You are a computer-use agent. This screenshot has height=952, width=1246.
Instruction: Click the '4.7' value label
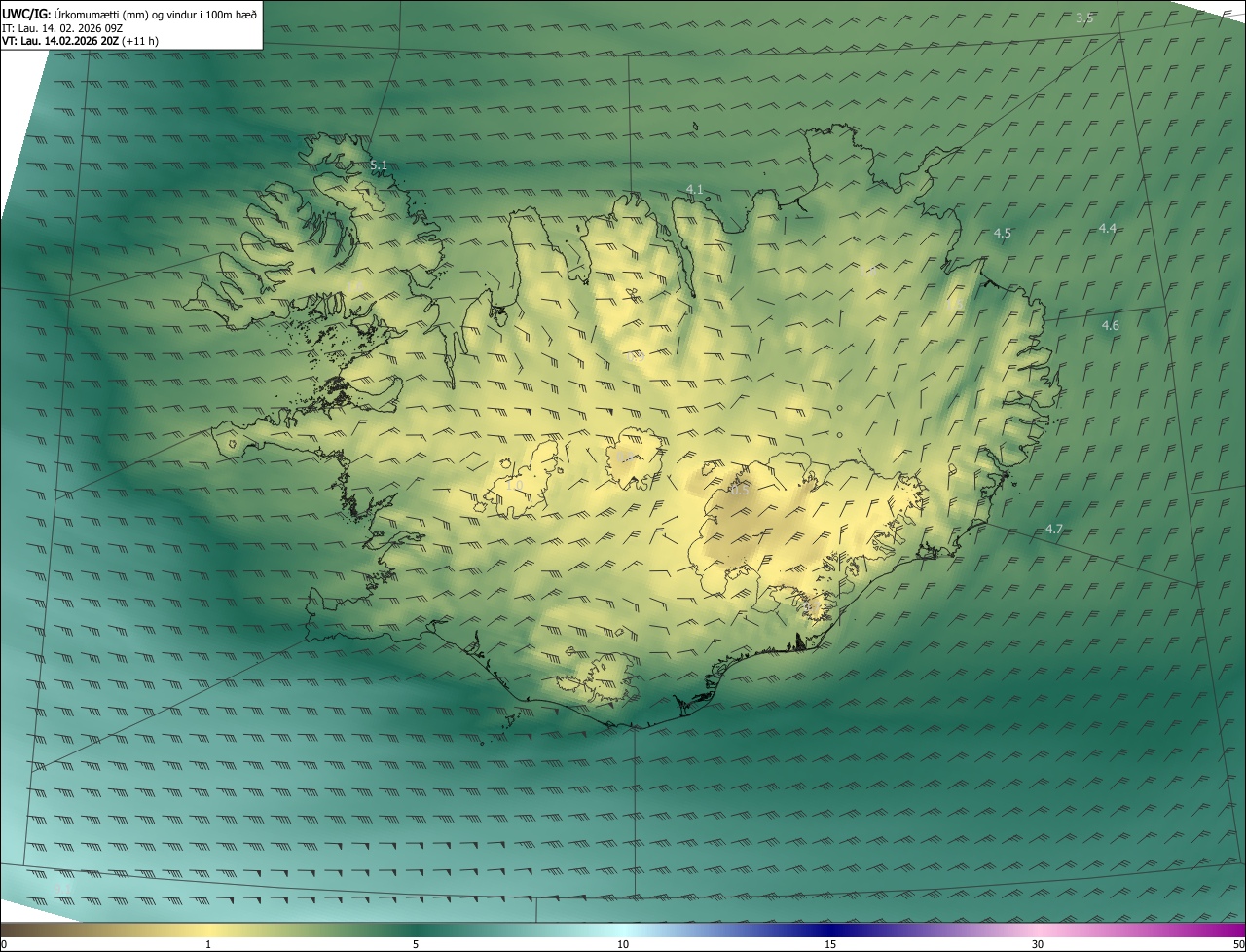[1054, 529]
